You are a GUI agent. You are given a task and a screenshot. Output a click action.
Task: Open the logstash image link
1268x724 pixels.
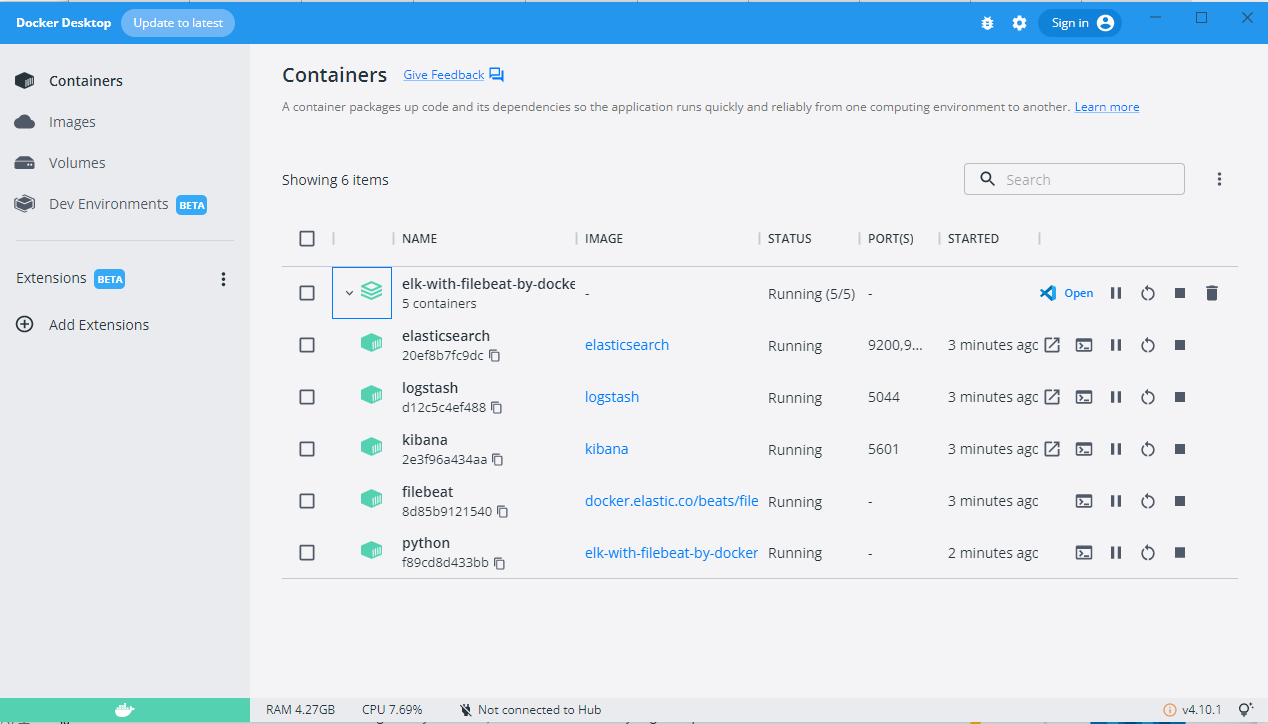(x=612, y=397)
